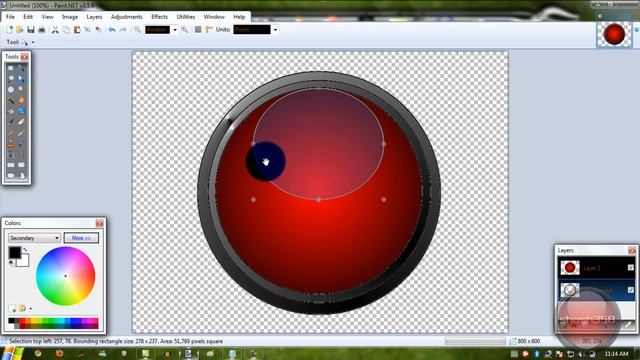Select the Color Picker tool

[21, 133]
